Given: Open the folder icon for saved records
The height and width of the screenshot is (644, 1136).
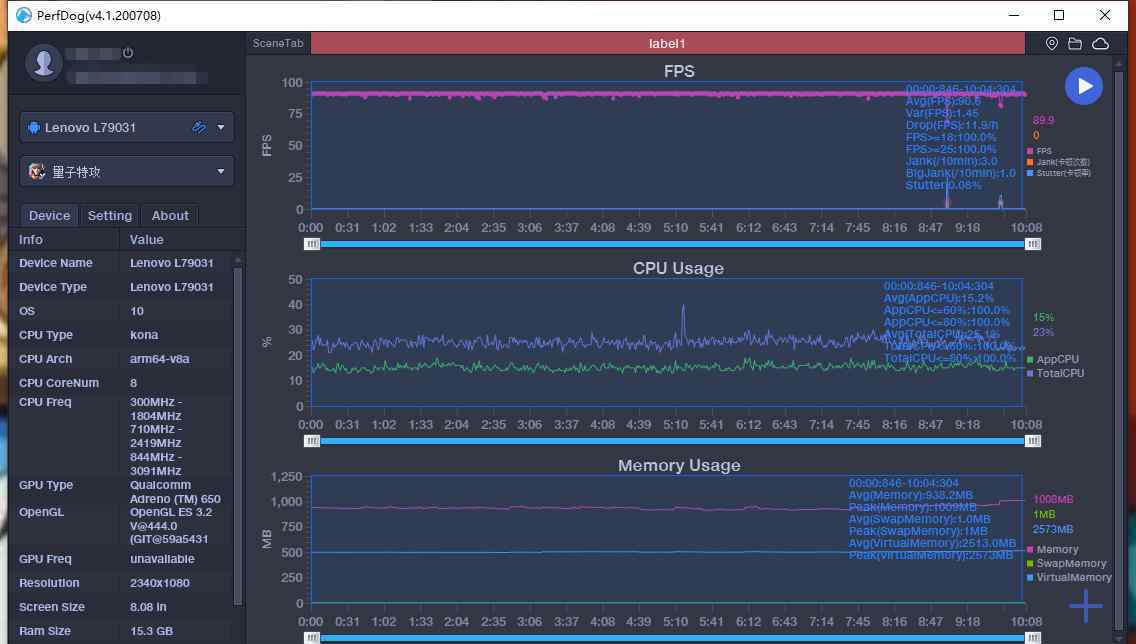Looking at the screenshot, I should [x=1075, y=44].
